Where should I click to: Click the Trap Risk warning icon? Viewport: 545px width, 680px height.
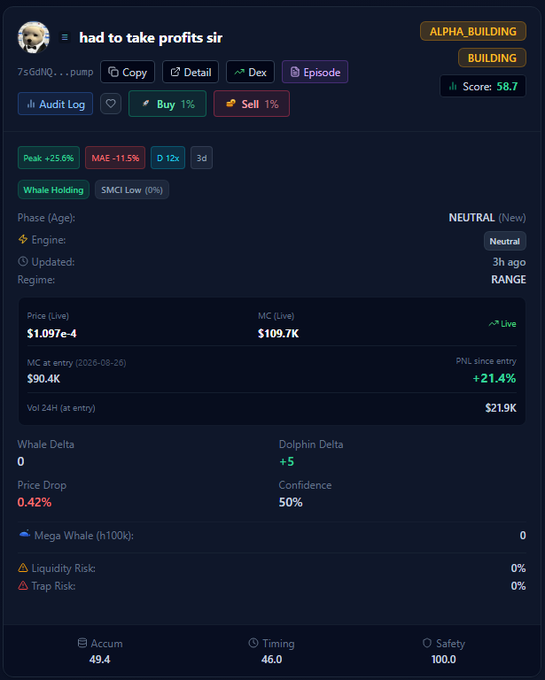click(23, 585)
